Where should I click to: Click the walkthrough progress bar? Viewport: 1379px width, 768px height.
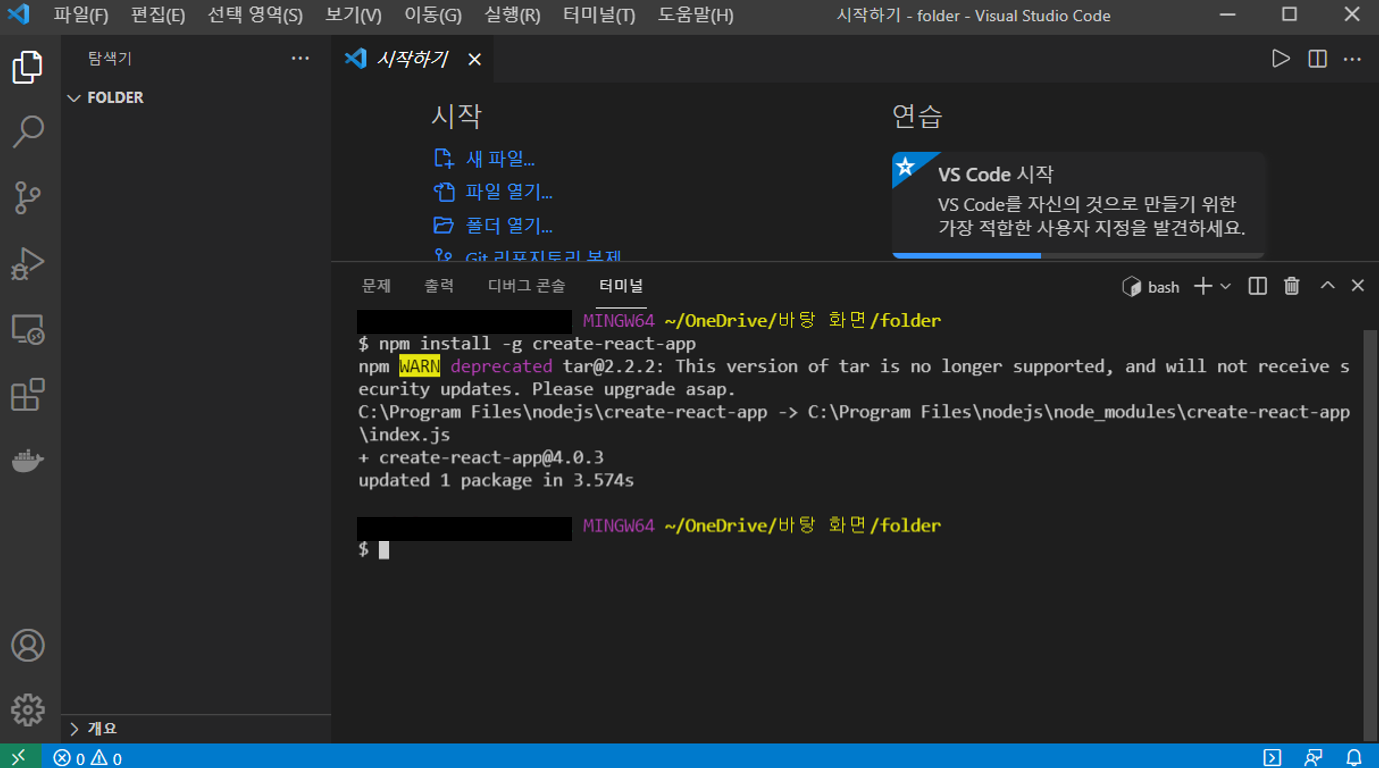1079,255
